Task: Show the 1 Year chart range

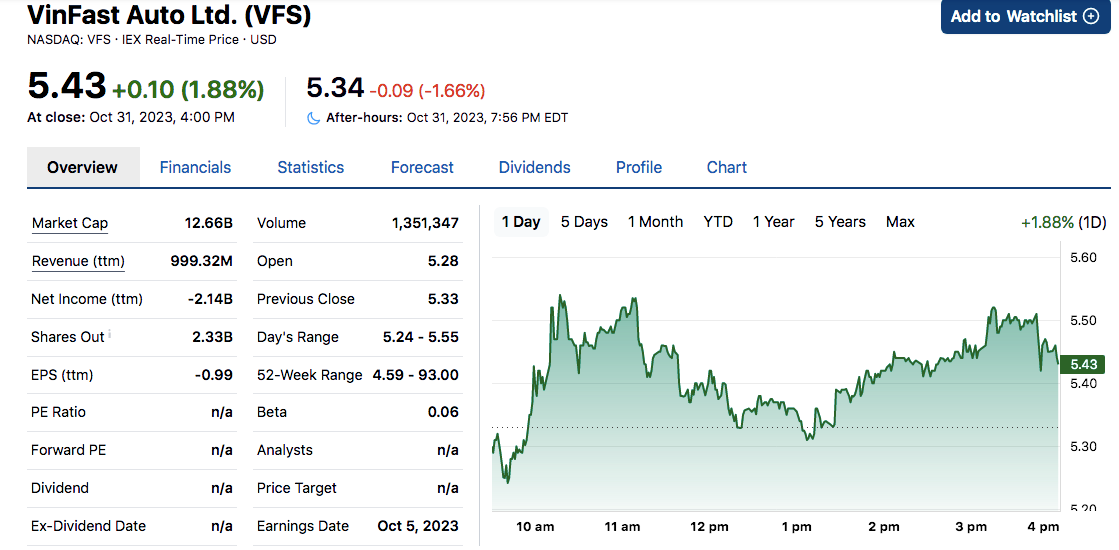Action: click(x=773, y=222)
